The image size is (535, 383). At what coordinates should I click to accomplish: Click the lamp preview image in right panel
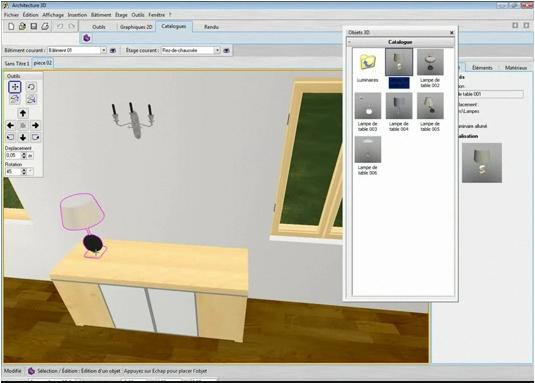point(482,163)
